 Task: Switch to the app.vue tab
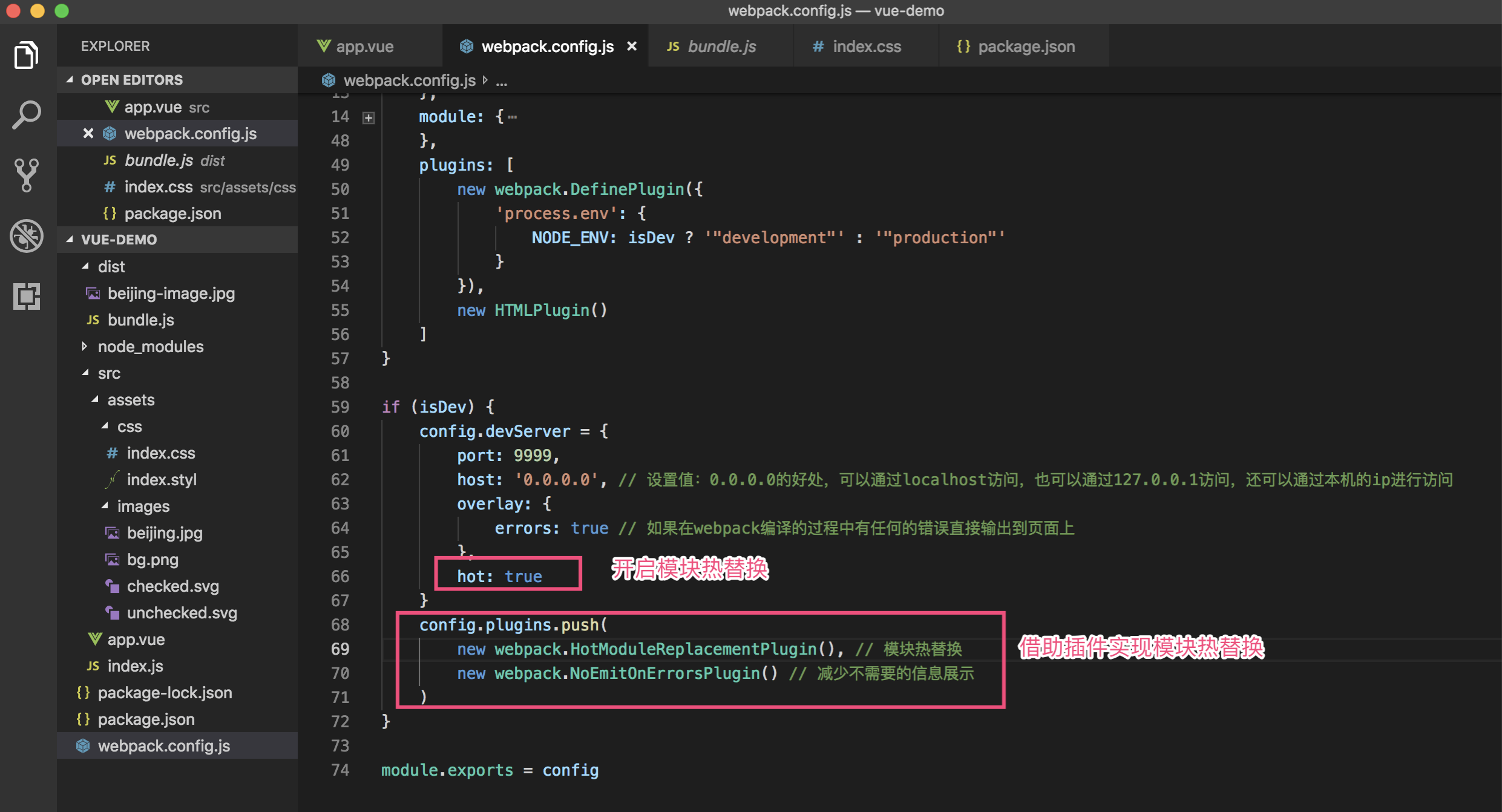pos(364,47)
